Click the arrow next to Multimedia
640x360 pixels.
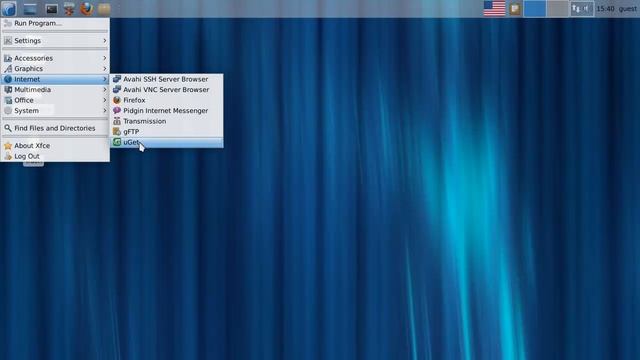click(x=105, y=89)
